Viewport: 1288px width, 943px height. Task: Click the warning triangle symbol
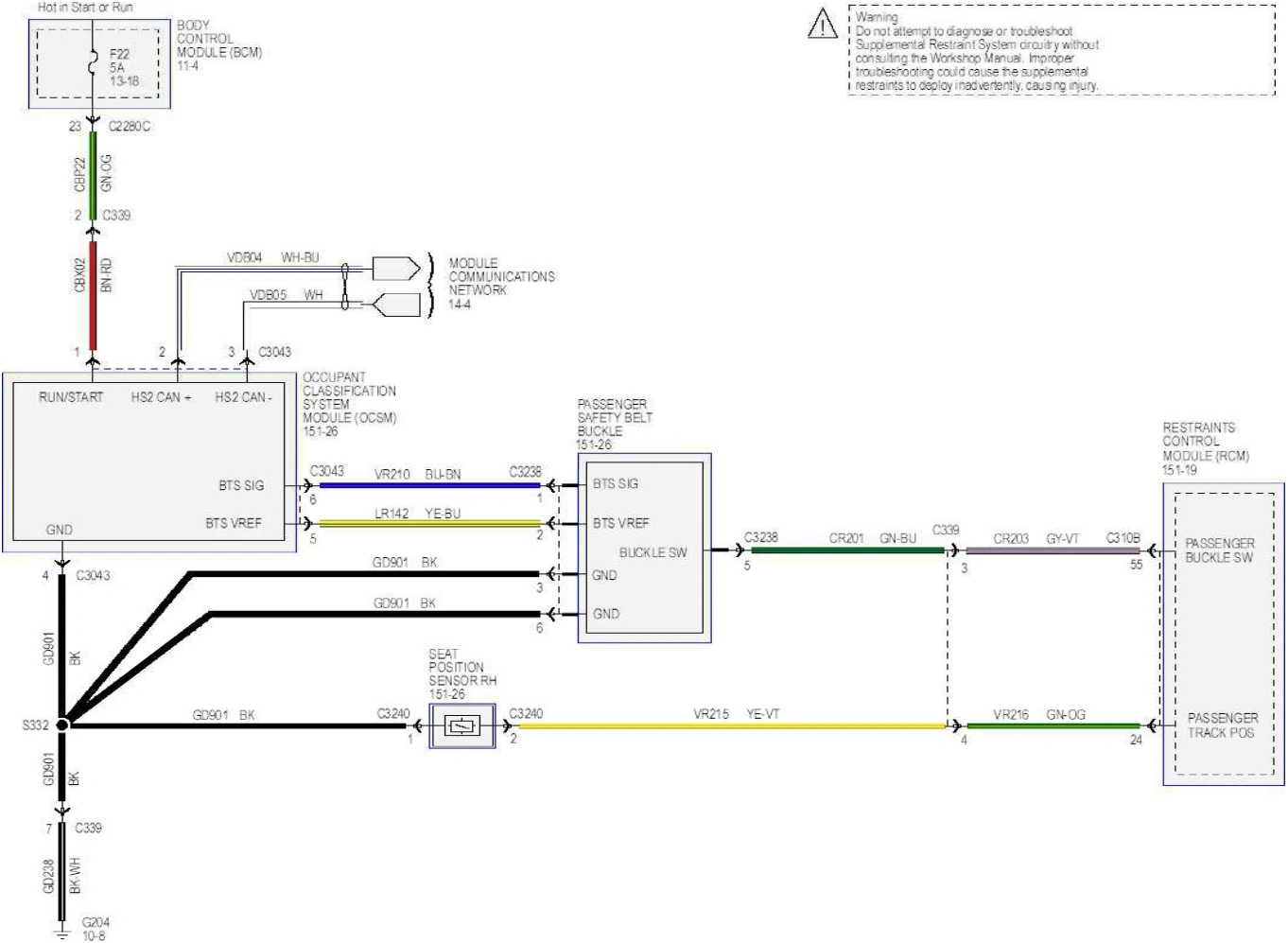(823, 23)
